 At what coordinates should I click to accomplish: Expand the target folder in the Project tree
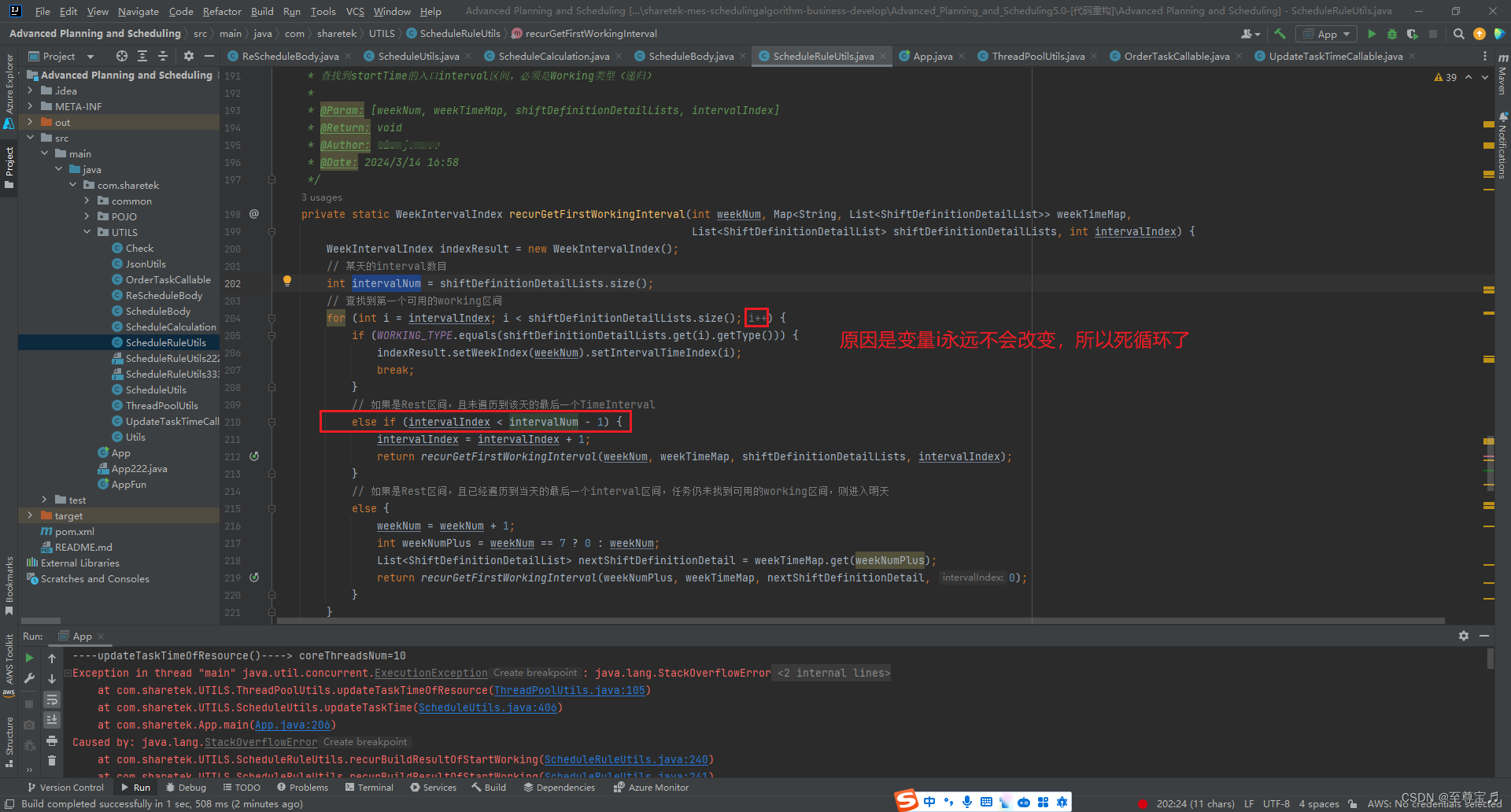click(x=30, y=515)
